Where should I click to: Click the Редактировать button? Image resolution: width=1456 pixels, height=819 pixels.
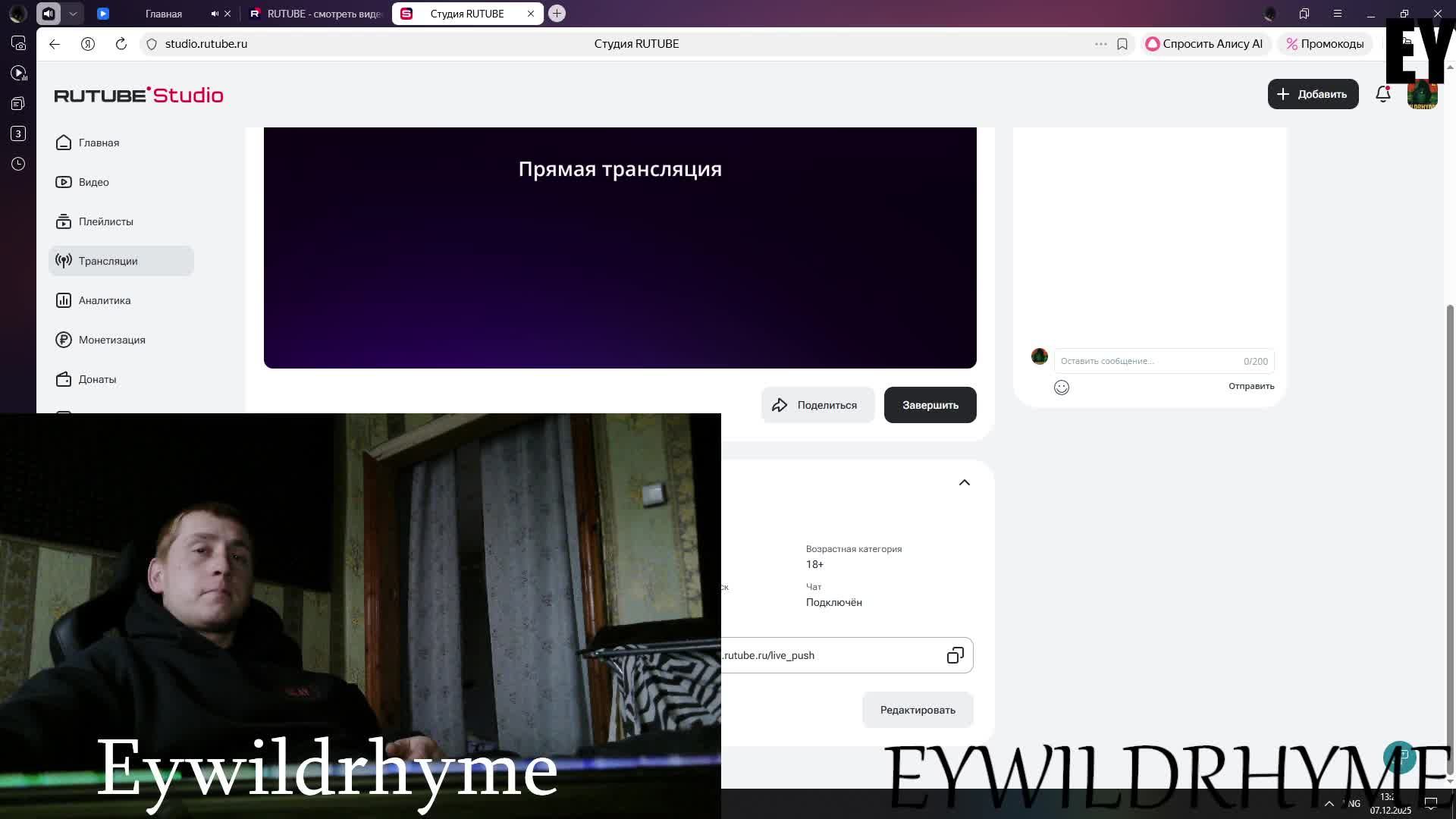coord(917,710)
